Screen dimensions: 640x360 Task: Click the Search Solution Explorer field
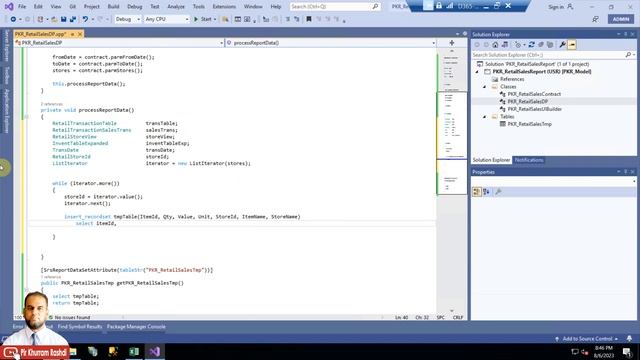[x=553, y=55]
